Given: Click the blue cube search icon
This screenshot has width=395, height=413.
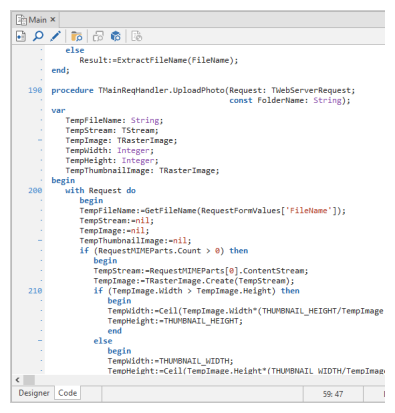Looking at the screenshot, I should [115, 36].
